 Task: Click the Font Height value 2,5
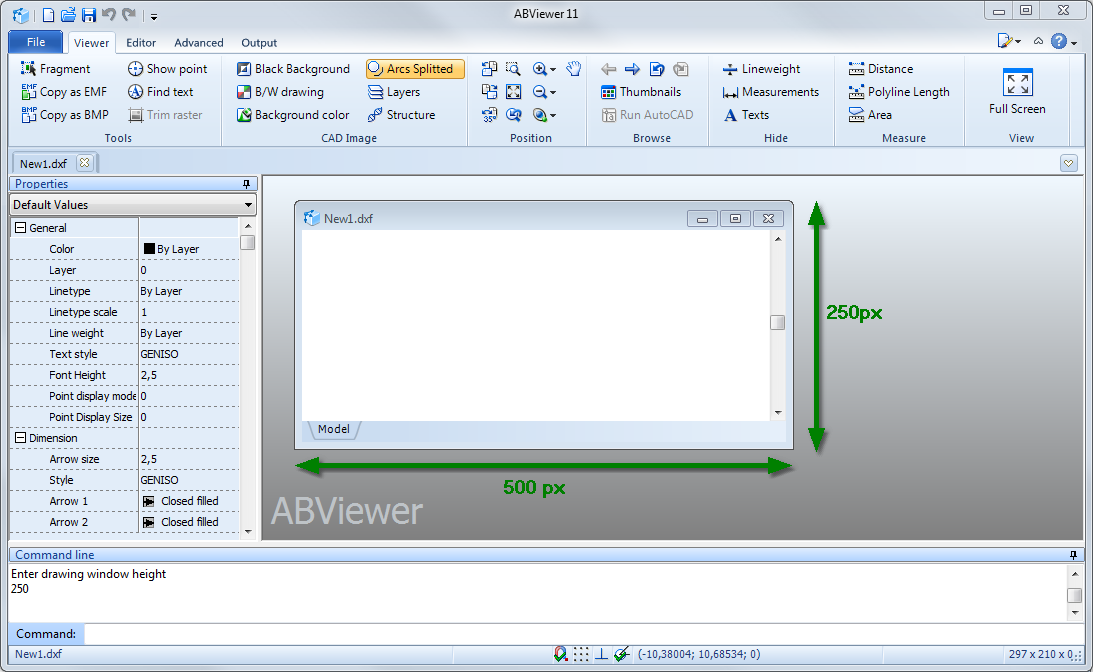148,375
